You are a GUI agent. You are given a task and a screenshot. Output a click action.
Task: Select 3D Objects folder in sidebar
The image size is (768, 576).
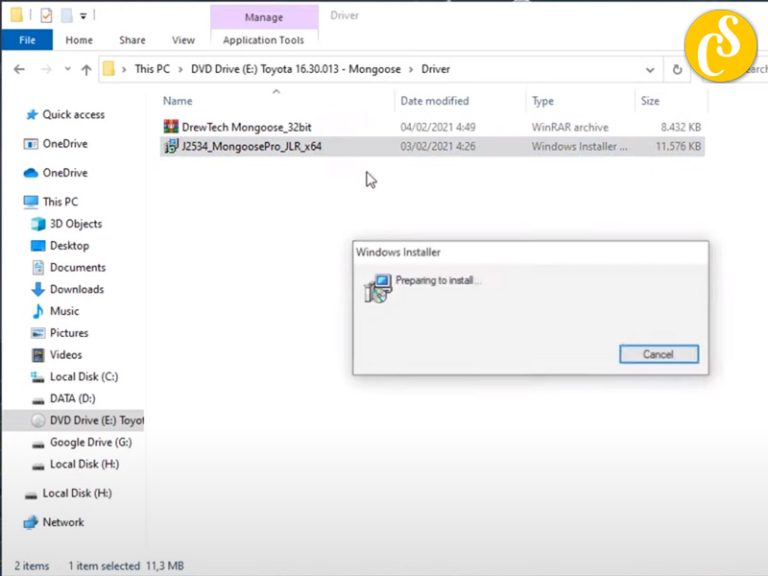pos(76,224)
